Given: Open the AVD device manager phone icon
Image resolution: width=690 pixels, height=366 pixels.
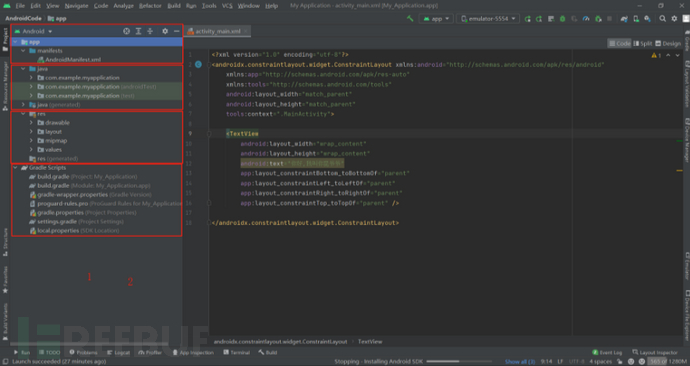Looking at the screenshot, I should point(636,19).
